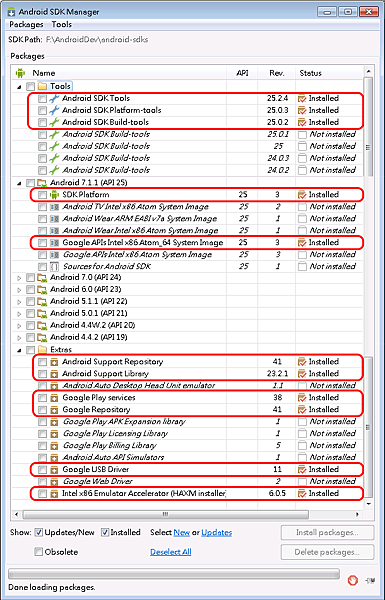
Task: Expand the Android 5.0.1 (API 21) group
Action: click(x=20, y=314)
